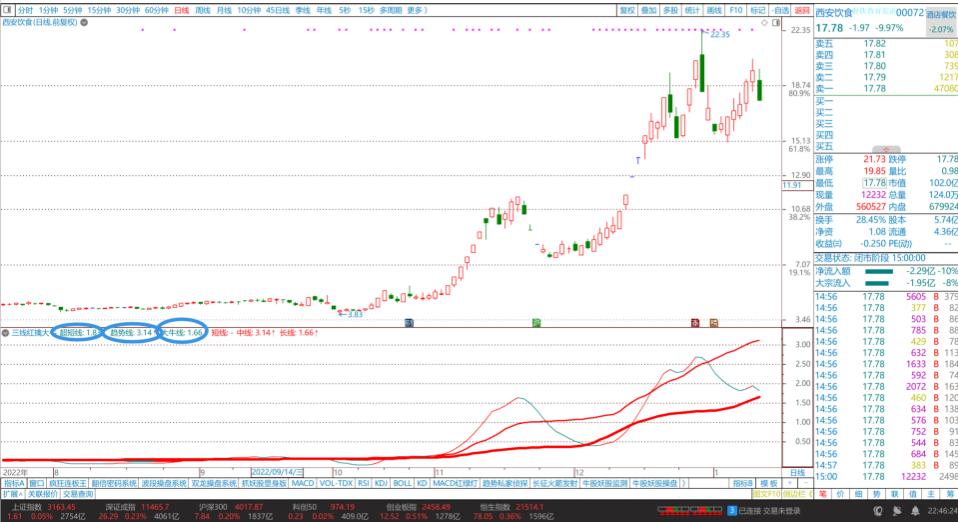Open the 模板 template tab
Screen dimensions: 958x522
click(768, 483)
